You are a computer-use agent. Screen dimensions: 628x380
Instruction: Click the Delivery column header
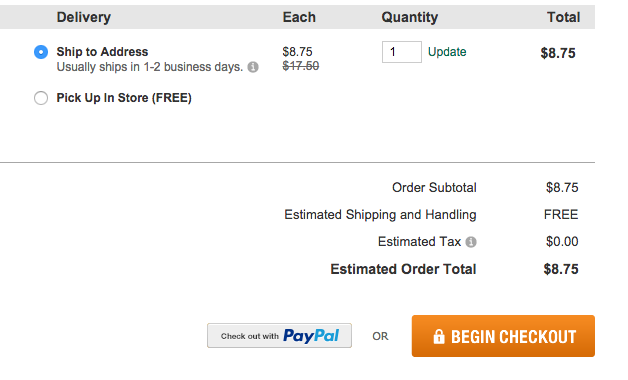coord(84,17)
